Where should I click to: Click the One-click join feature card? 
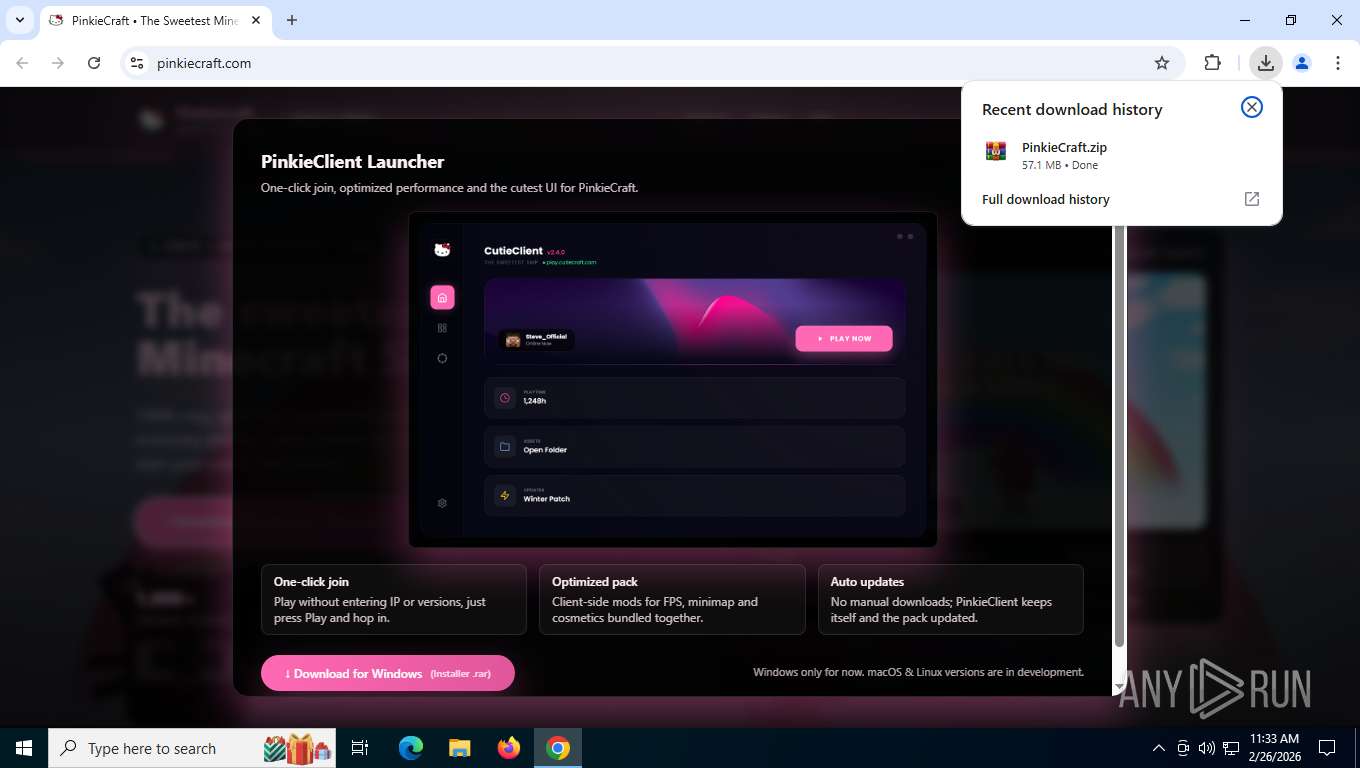(x=394, y=599)
